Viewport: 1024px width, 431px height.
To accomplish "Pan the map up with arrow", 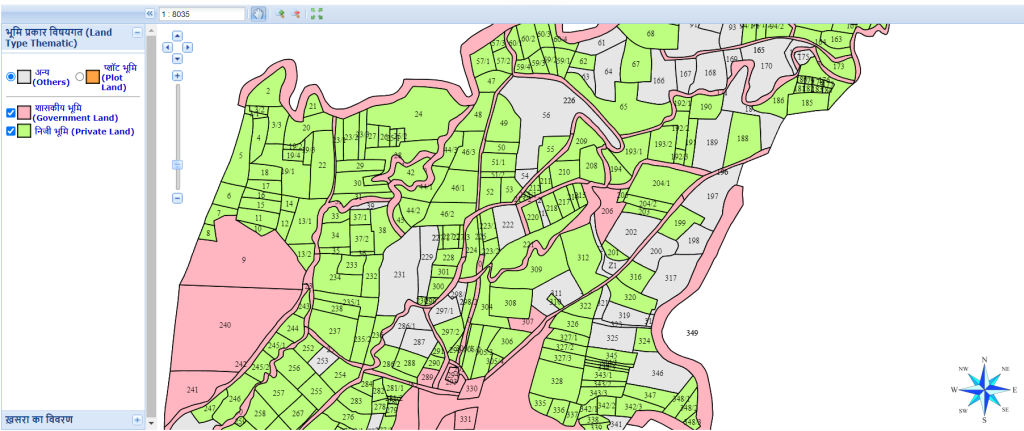I will [177, 35].
